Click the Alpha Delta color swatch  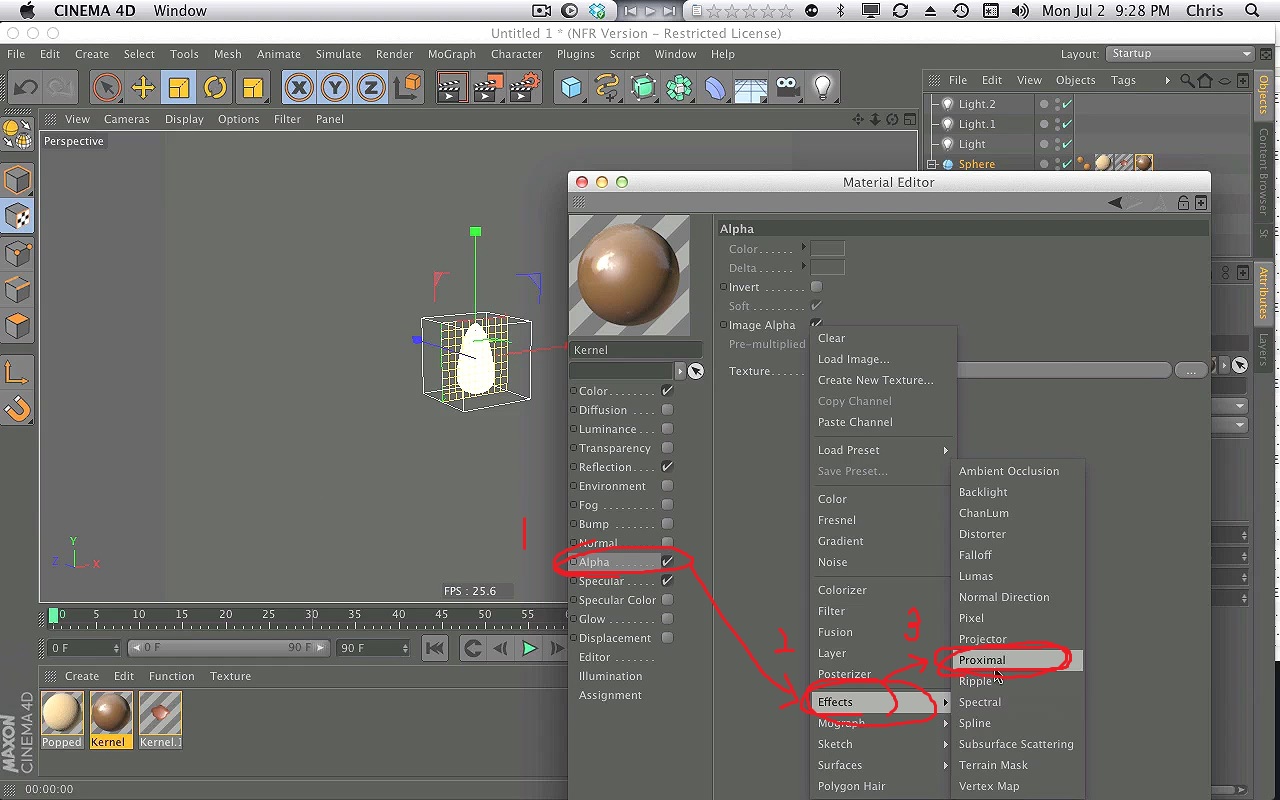point(827,268)
